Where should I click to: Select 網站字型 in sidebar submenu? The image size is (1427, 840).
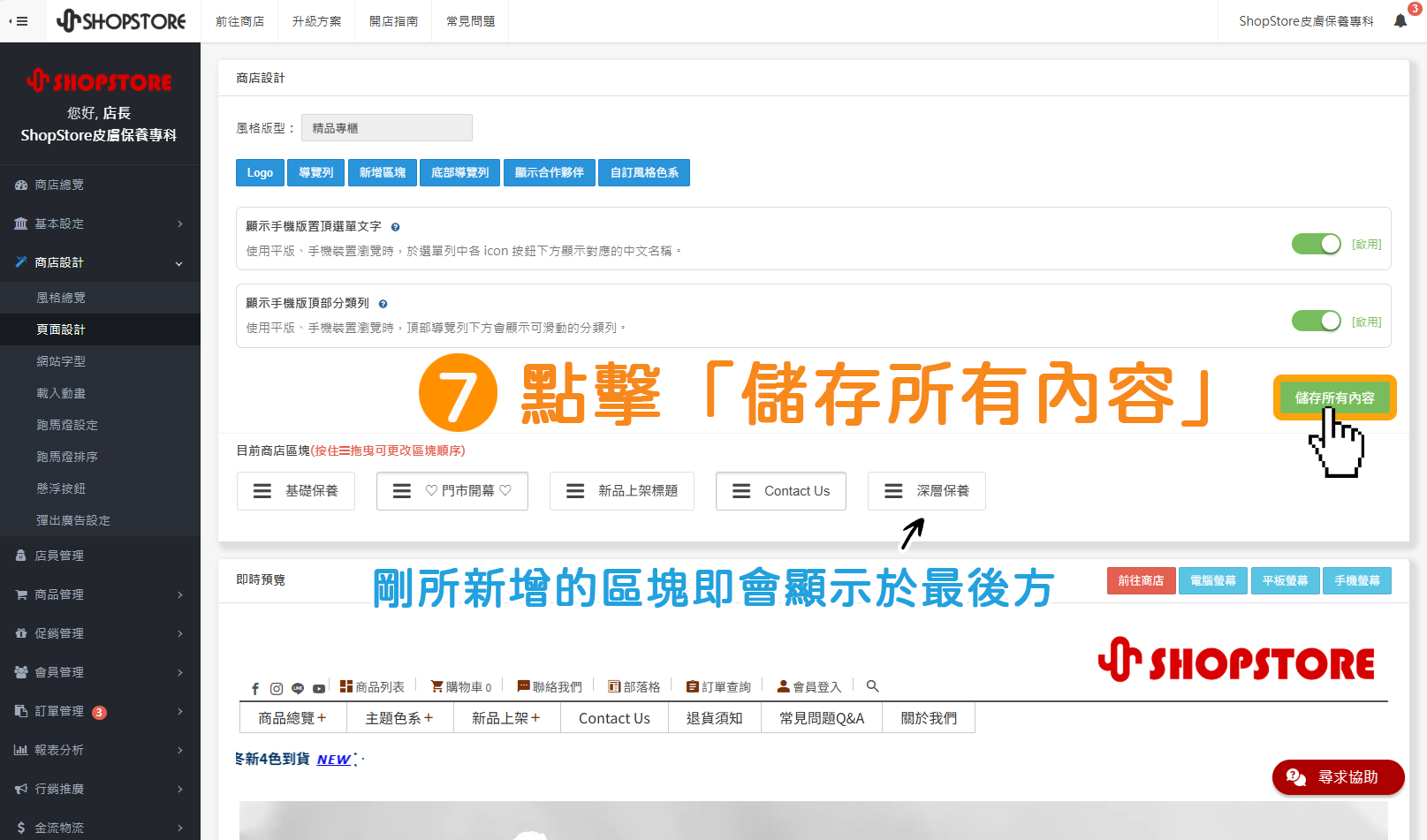click(x=100, y=362)
